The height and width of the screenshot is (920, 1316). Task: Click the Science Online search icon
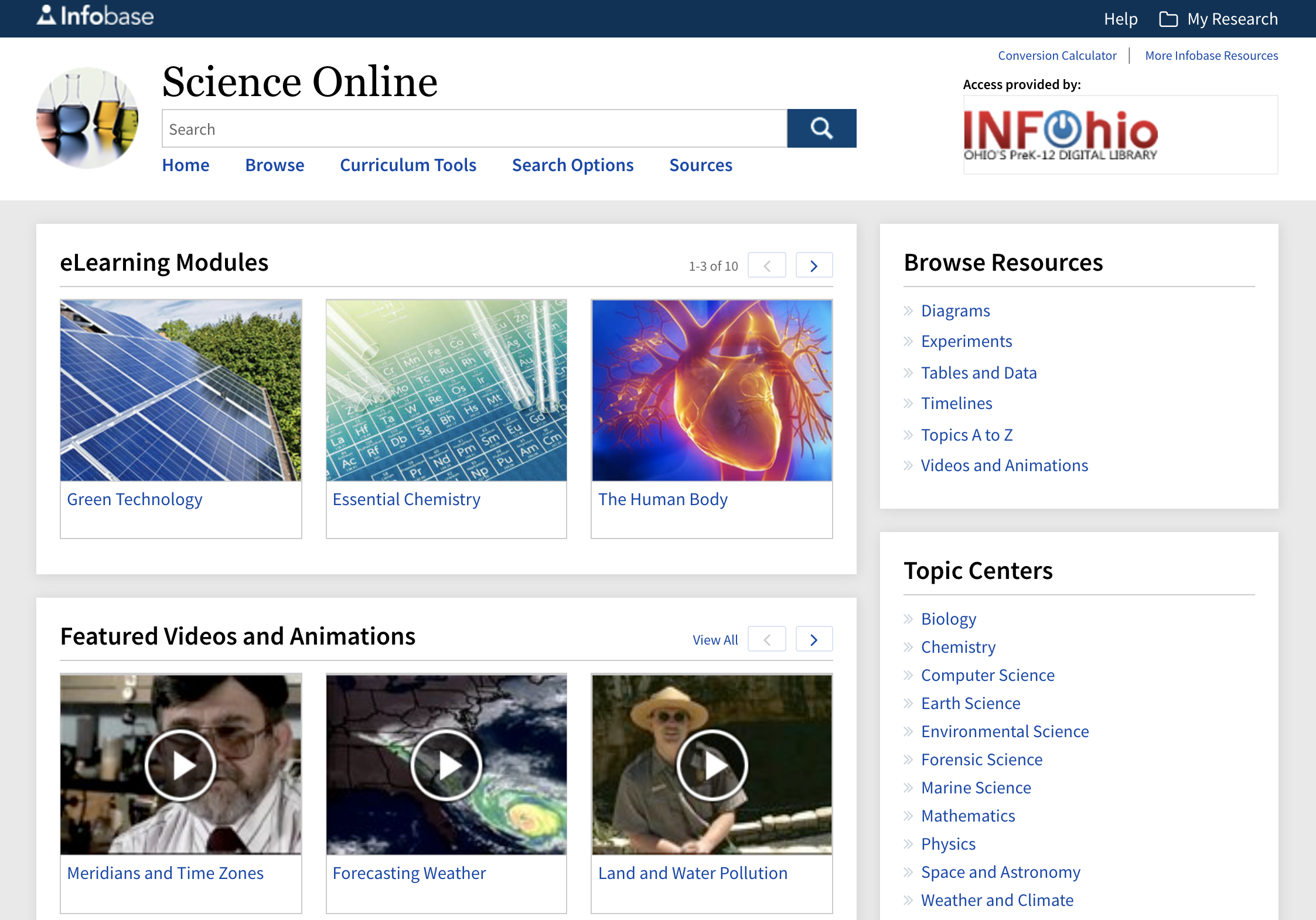[822, 127]
